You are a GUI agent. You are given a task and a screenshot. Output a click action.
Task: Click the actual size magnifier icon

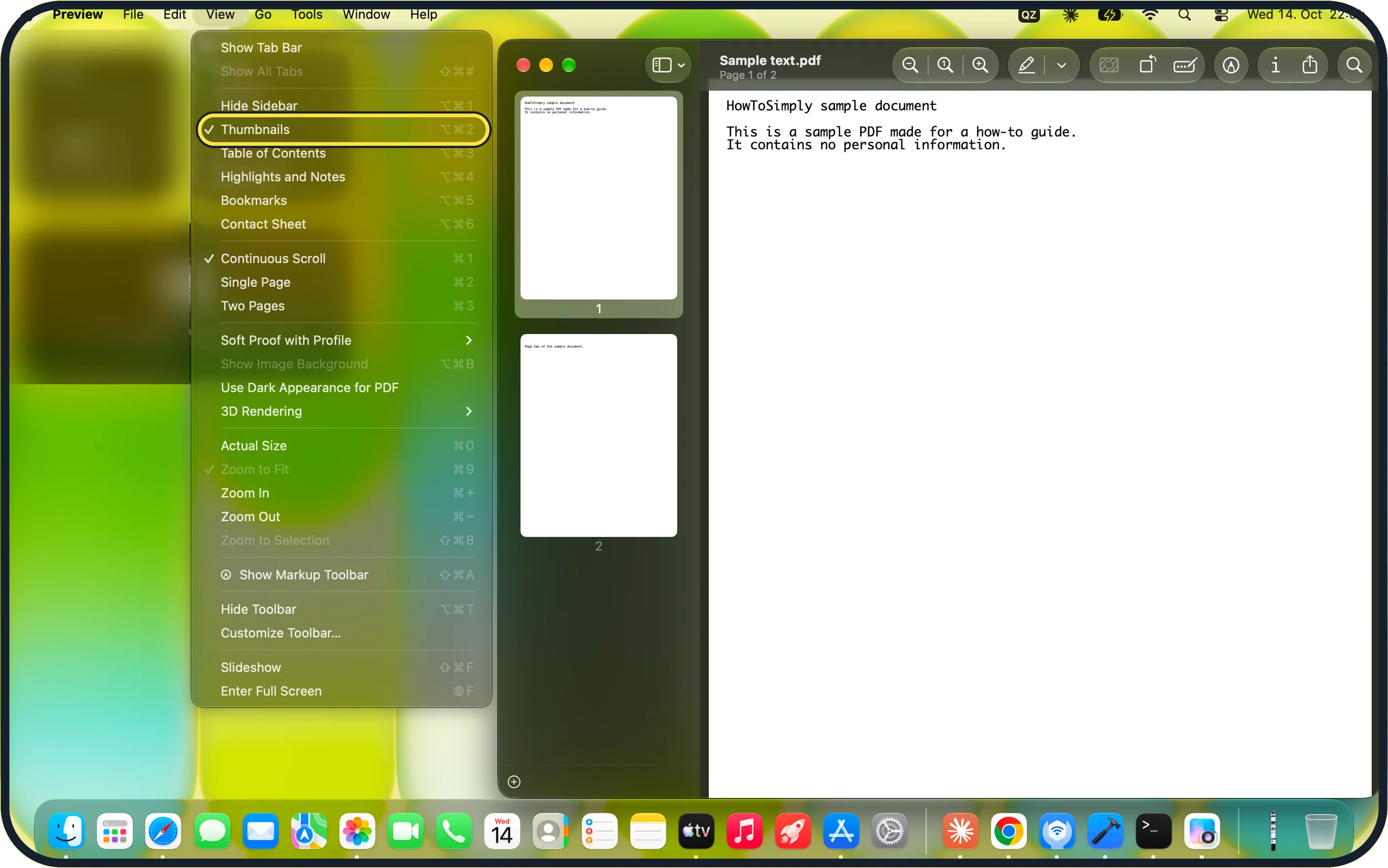coord(945,65)
